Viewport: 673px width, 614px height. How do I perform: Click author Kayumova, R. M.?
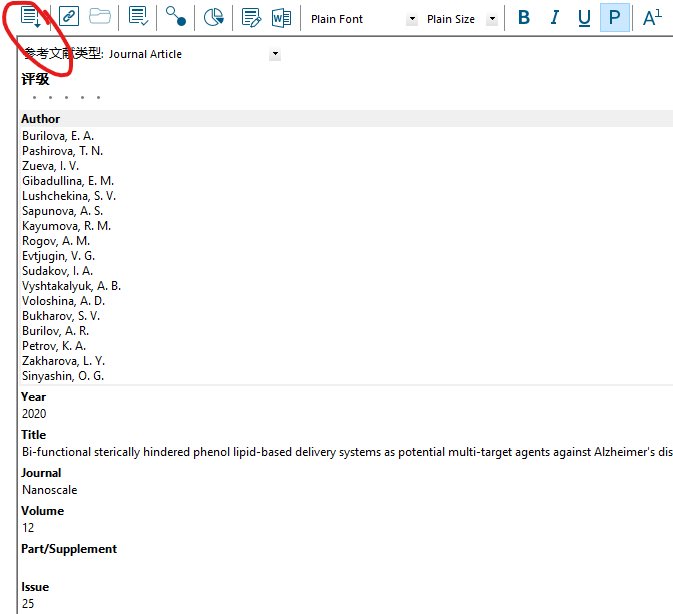coord(67,226)
